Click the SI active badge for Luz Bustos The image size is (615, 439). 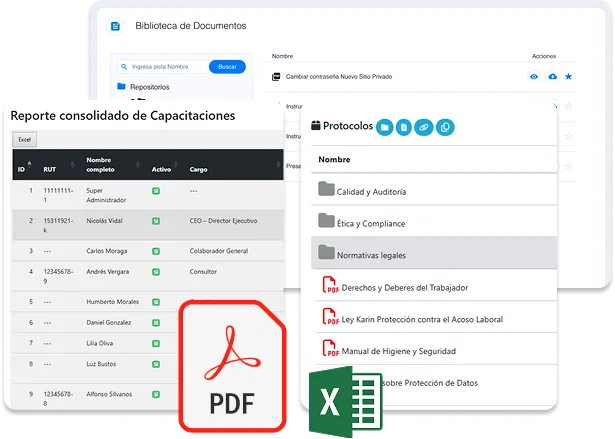click(156, 364)
